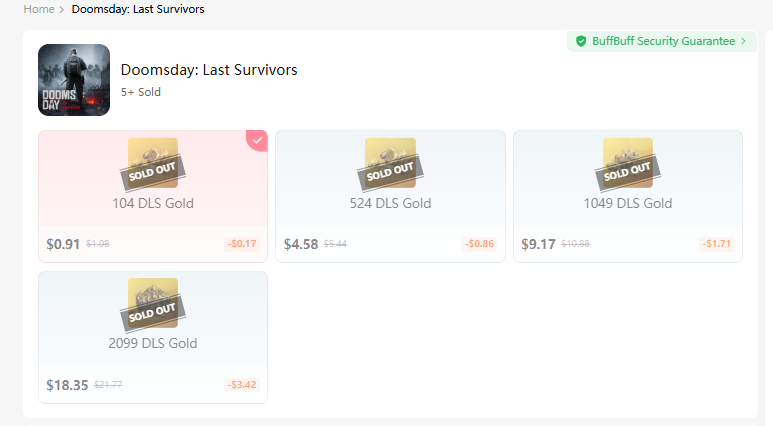Click the Doomsday game cover thumbnail
This screenshot has height=426, width=773.
tap(74, 81)
